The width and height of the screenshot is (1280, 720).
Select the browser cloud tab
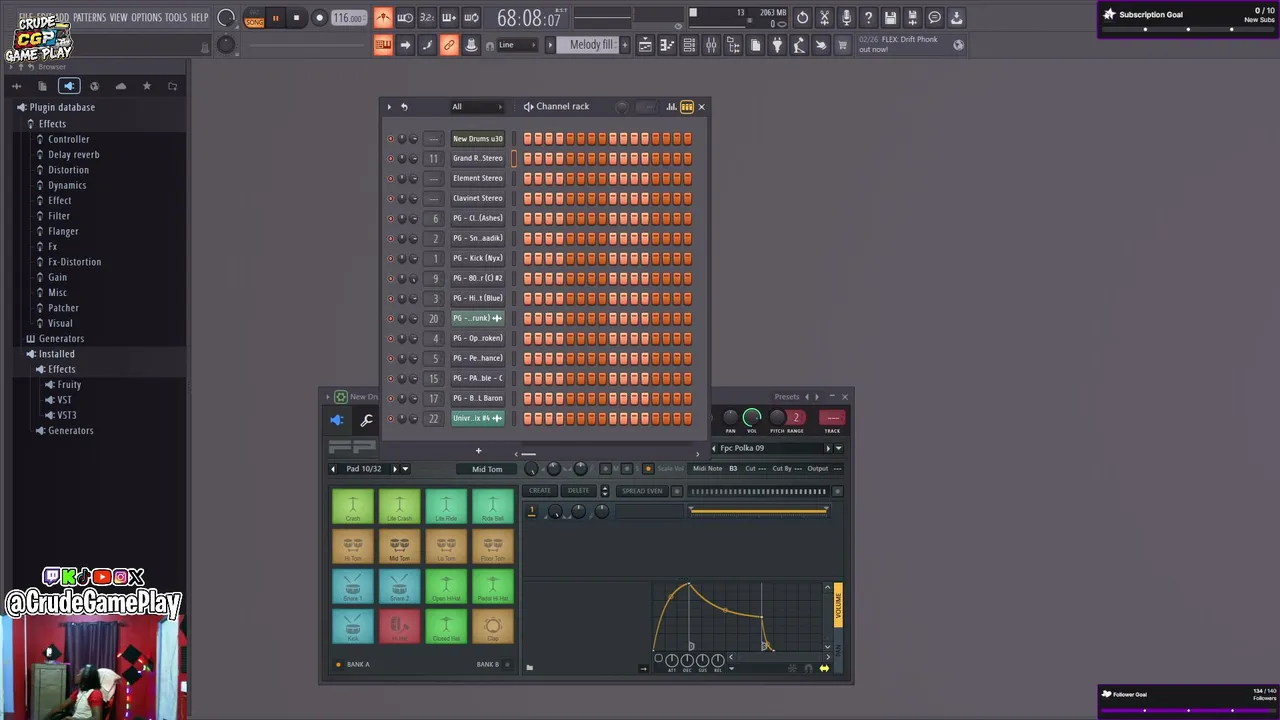click(x=120, y=86)
